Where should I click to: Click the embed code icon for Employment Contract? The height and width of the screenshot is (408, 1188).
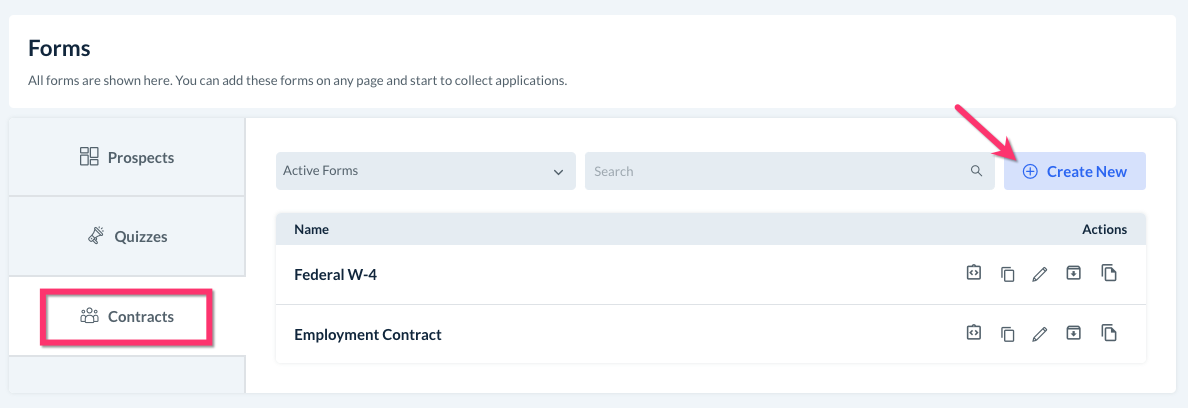pyautogui.click(x=973, y=333)
